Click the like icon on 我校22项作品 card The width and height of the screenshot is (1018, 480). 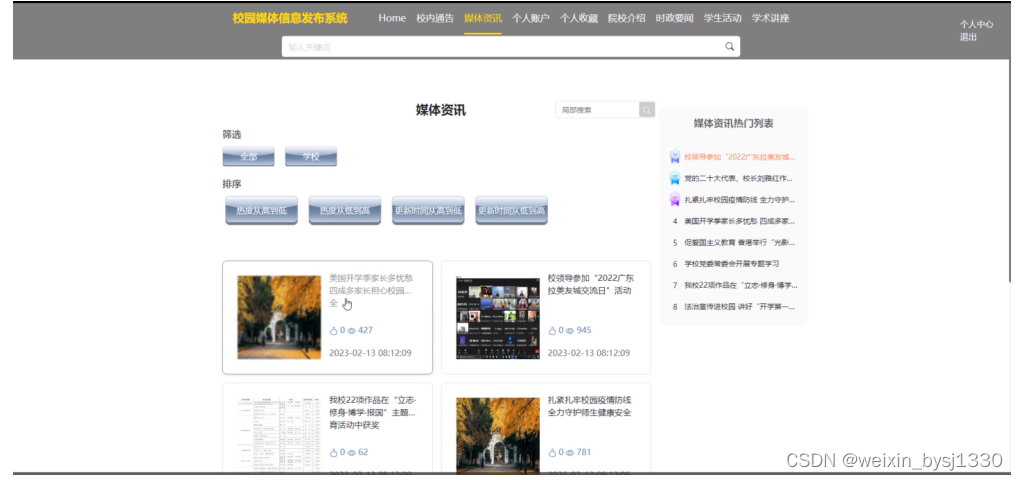[334, 453]
